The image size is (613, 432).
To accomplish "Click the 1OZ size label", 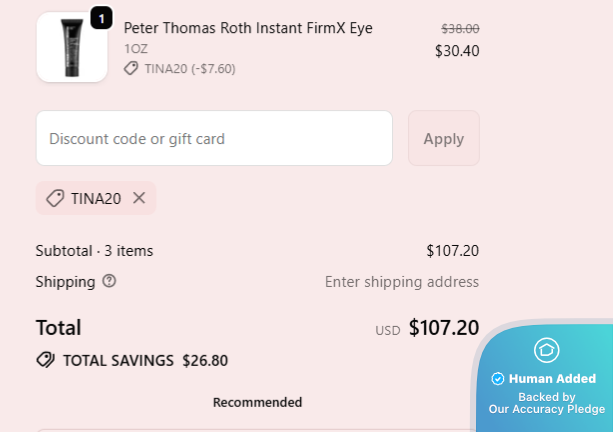I will tap(136, 48).
